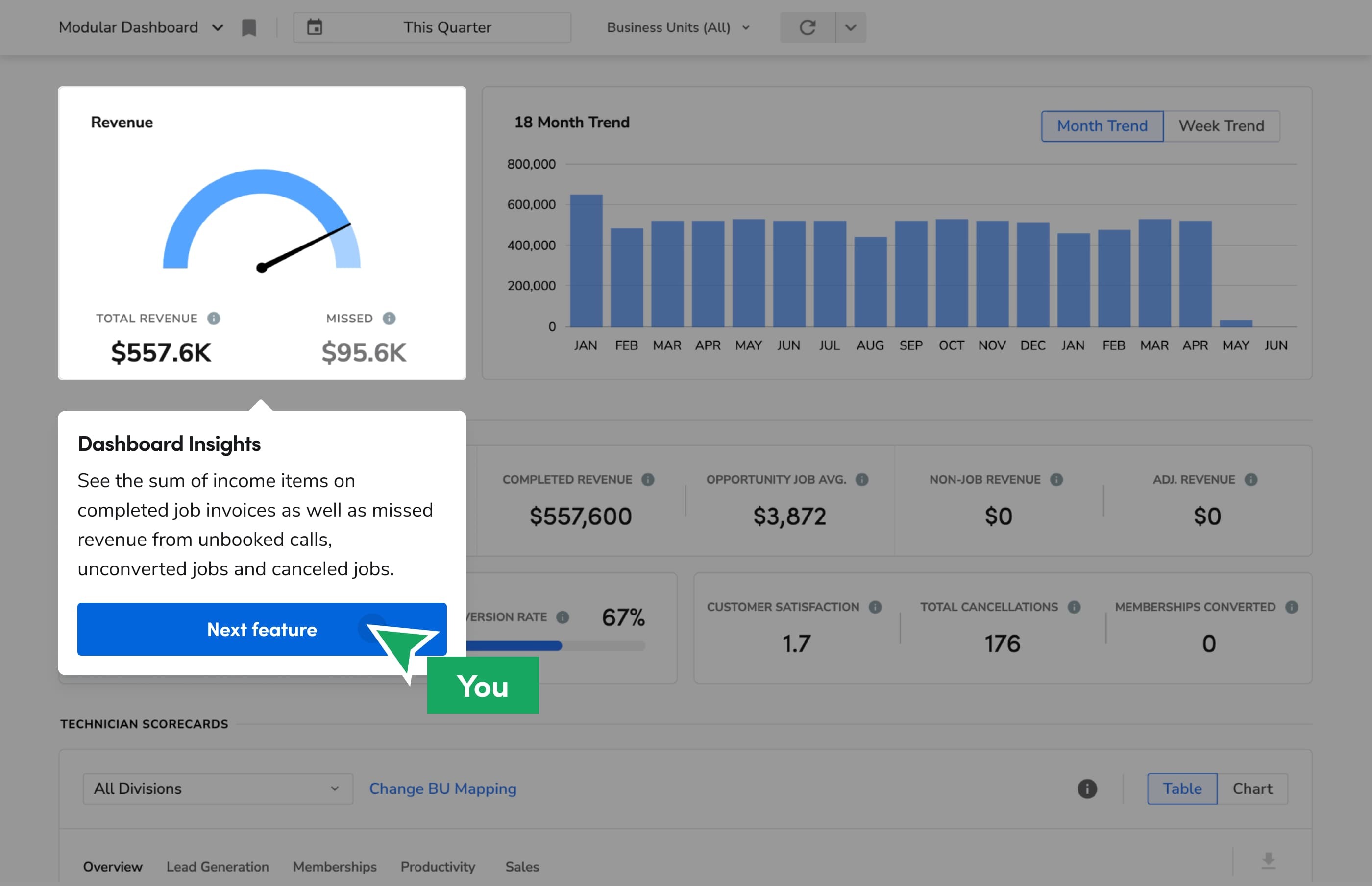Viewport: 1372px width, 886px height.
Task: Click info icon next to Total Revenue
Action: (x=214, y=318)
